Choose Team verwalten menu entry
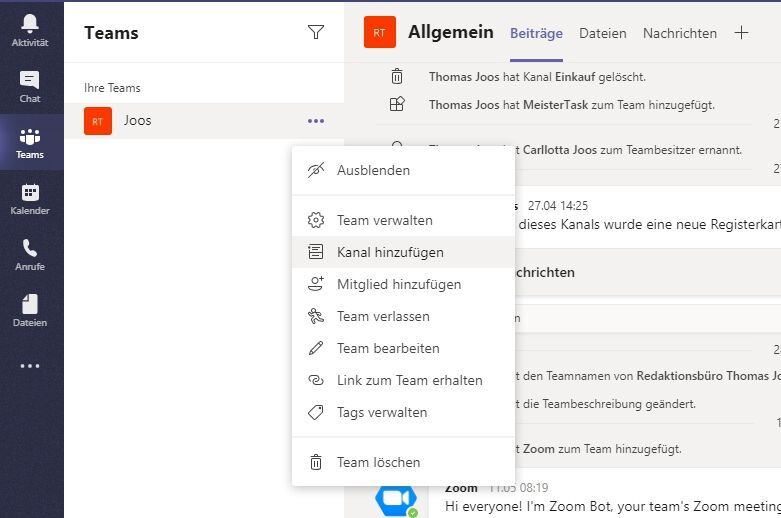Viewport: 781px width, 518px height. click(403, 220)
